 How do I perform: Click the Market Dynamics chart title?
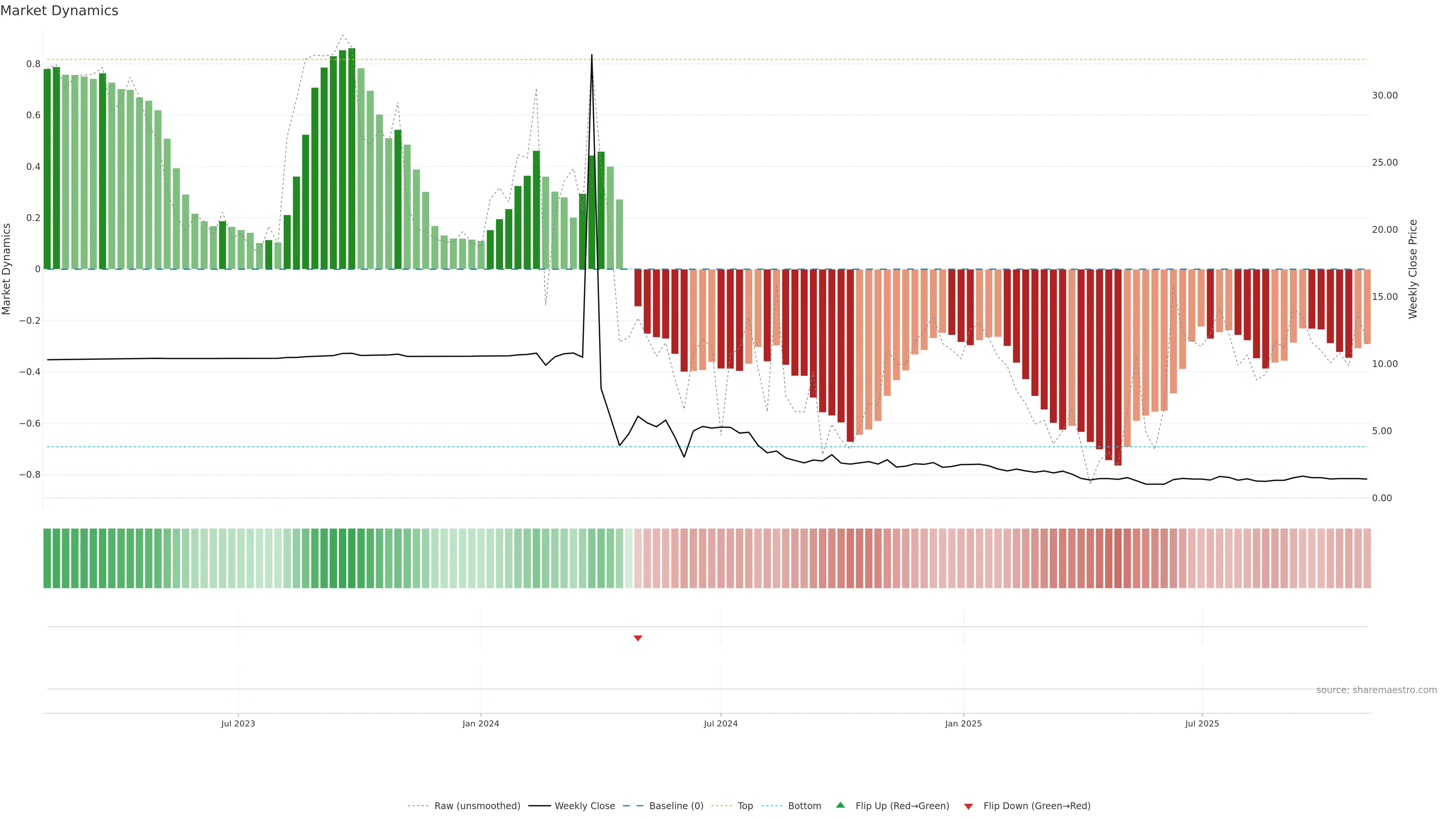pyautogui.click(x=60, y=11)
